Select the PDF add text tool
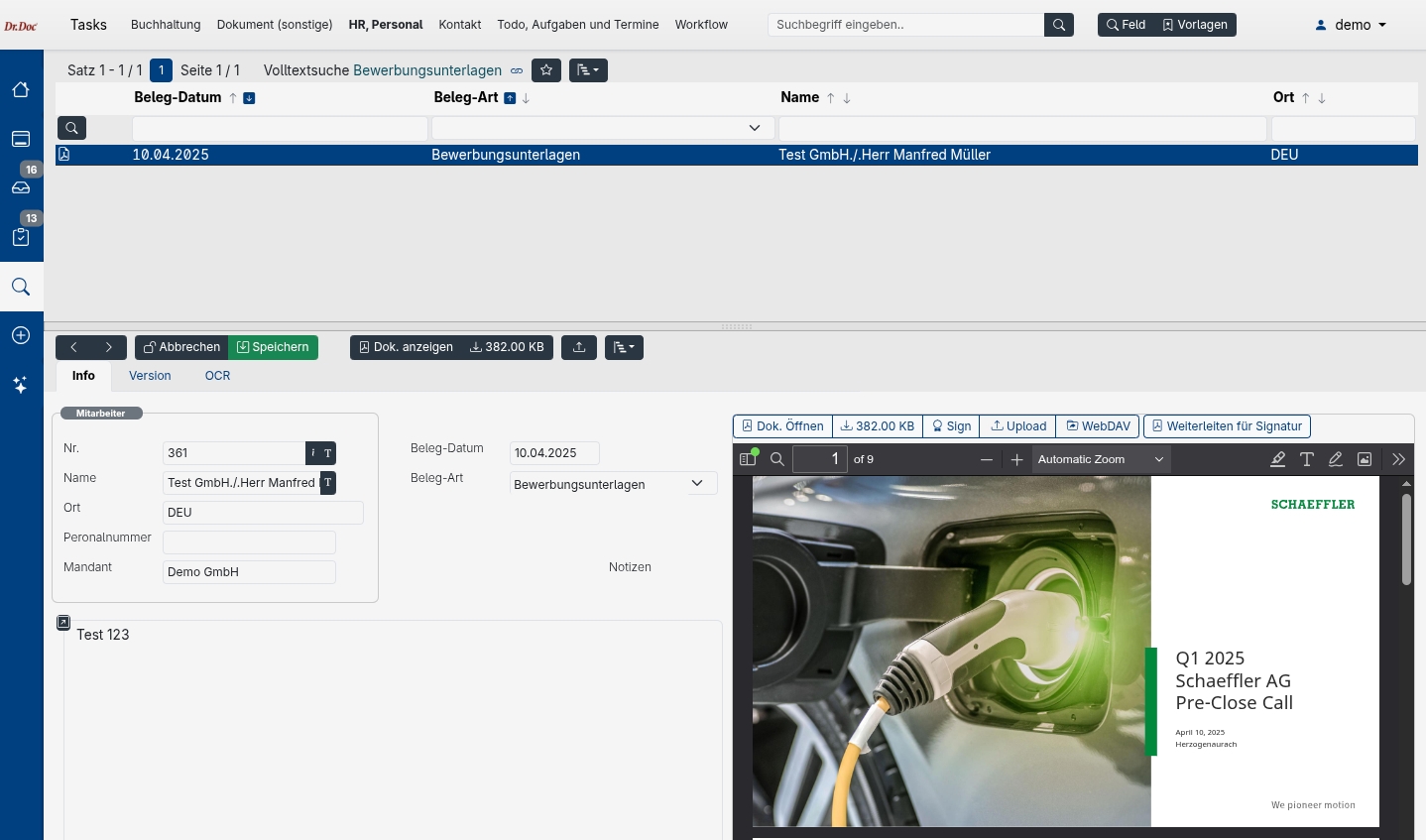Screen dimensions: 1426x840 pos(1307,459)
